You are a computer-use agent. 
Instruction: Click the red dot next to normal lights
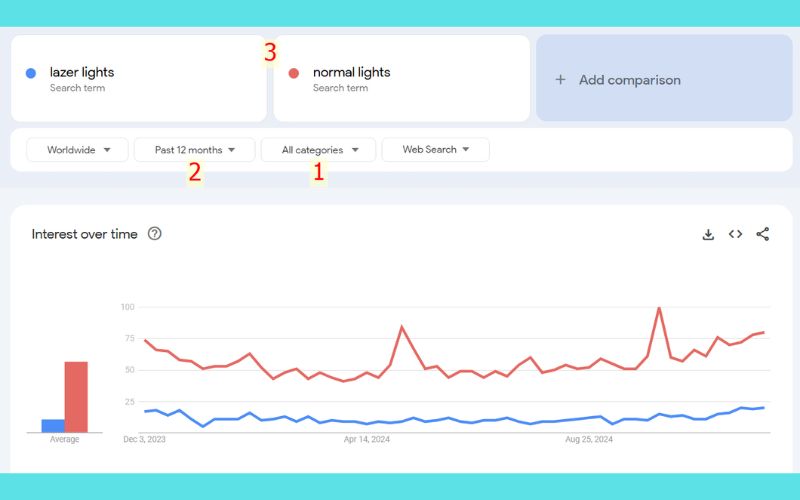pos(294,73)
